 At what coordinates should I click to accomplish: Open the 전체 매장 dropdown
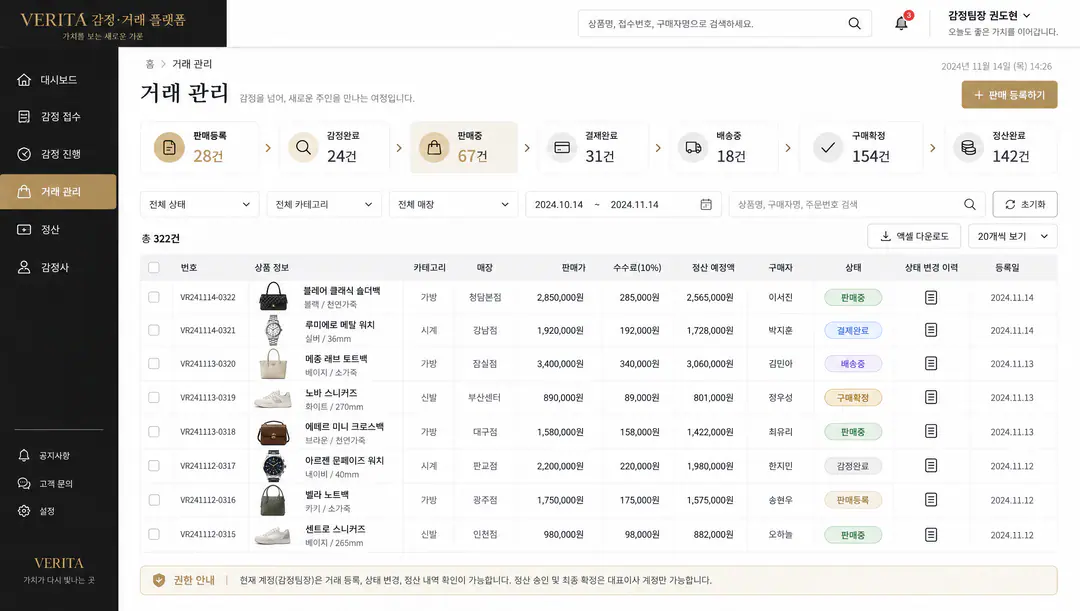453,205
